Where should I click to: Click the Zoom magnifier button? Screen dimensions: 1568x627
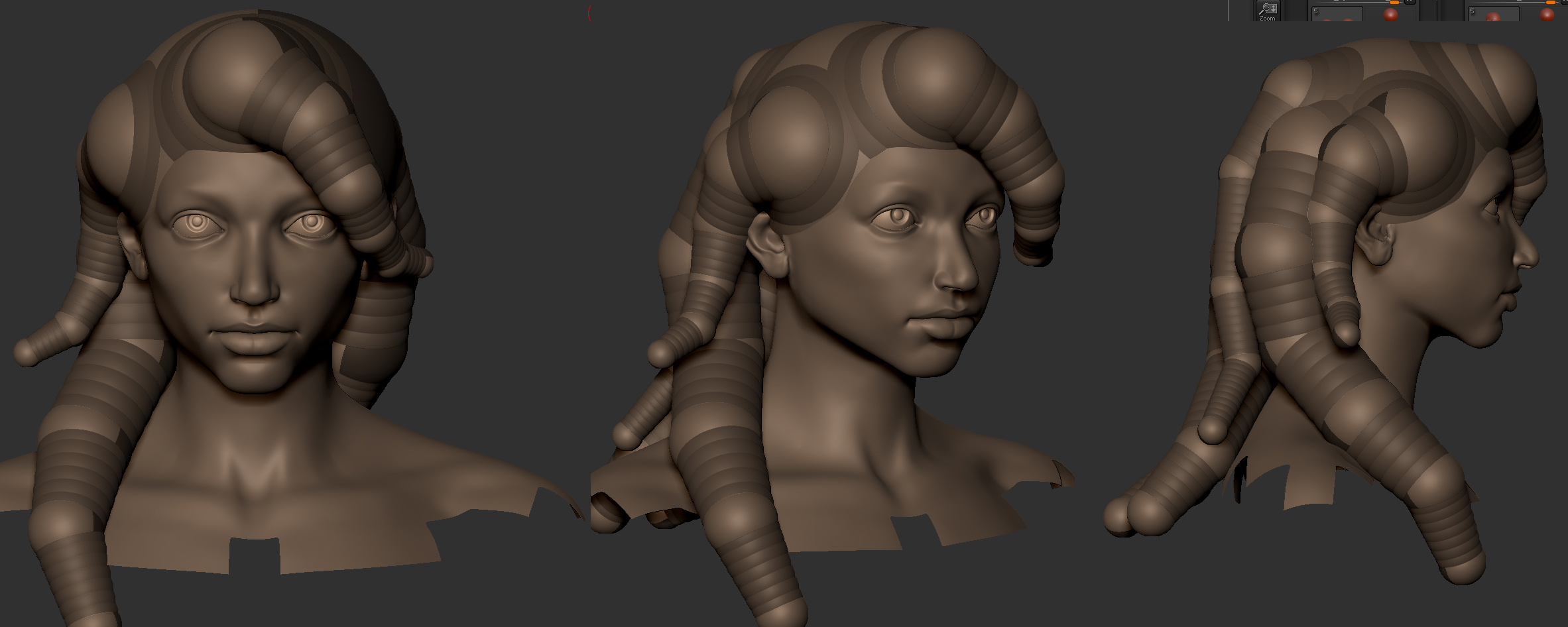coord(1268,11)
